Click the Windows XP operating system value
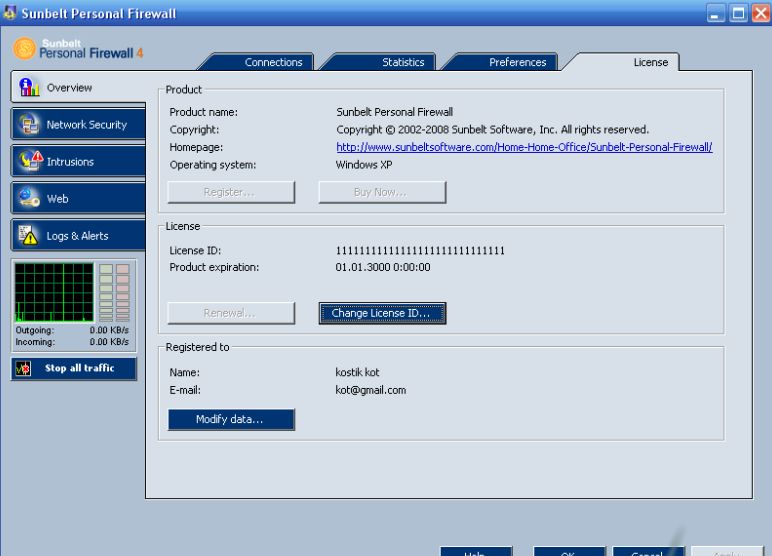The height and width of the screenshot is (556, 772). 364,164
